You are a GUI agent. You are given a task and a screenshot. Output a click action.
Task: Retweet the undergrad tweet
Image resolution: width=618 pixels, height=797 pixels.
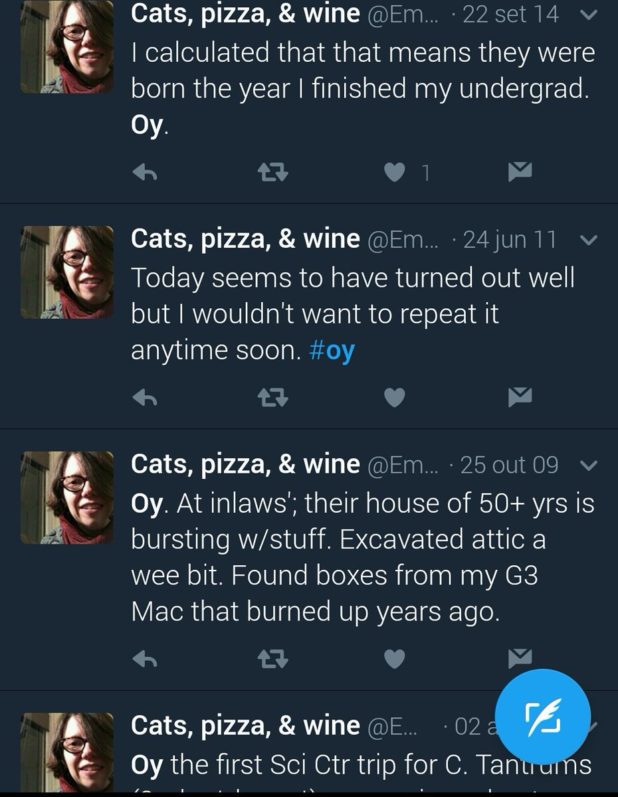(271, 173)
